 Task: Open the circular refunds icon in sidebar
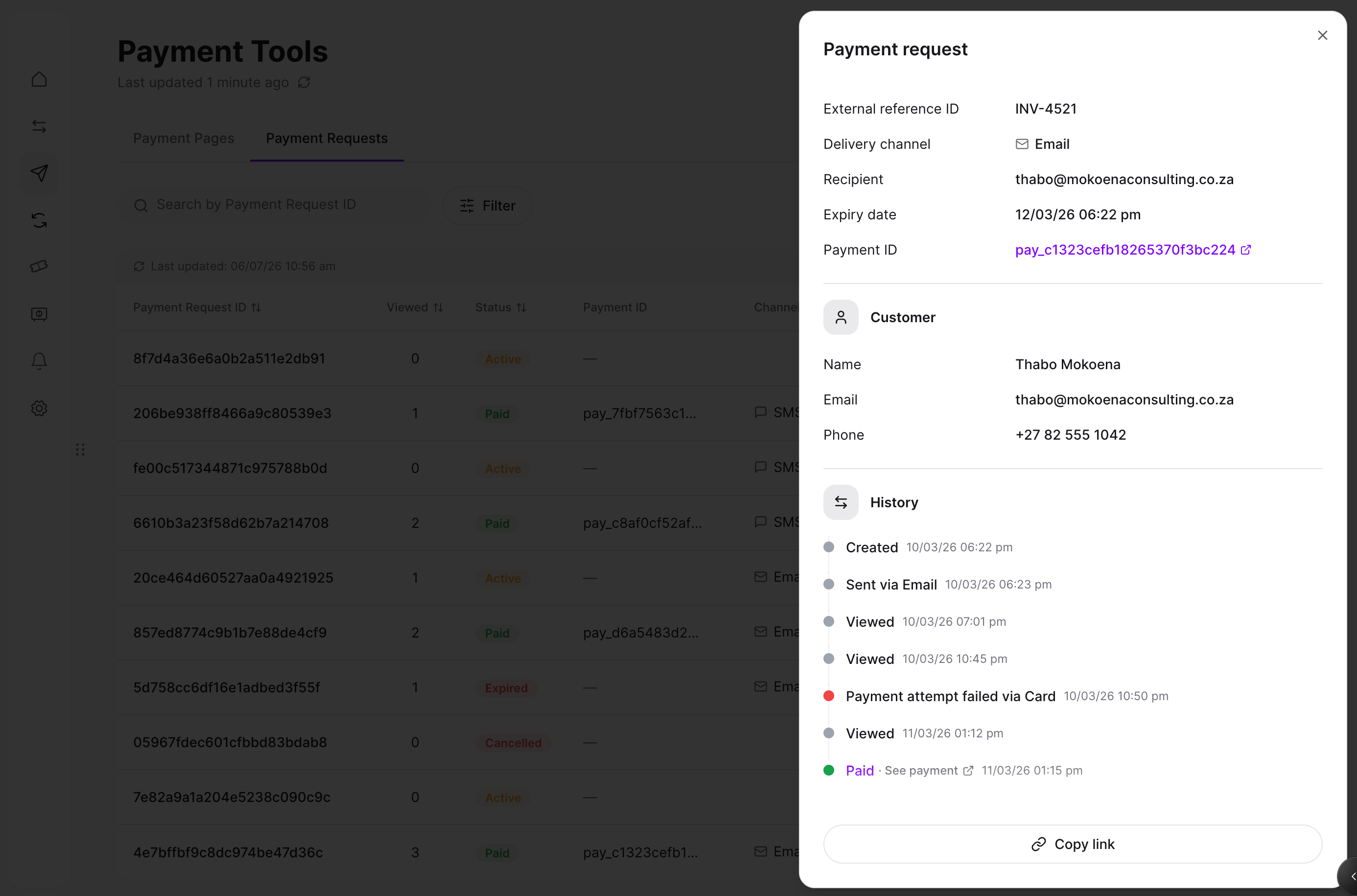39,220
